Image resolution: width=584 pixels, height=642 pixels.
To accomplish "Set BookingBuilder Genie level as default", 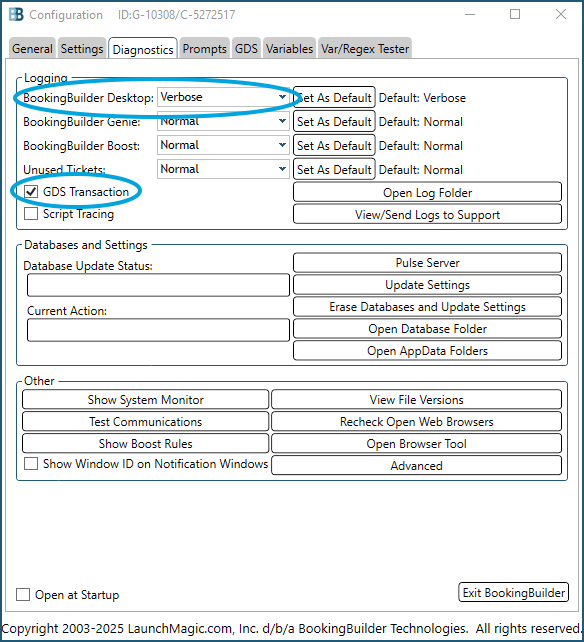I will click(334, 122).
